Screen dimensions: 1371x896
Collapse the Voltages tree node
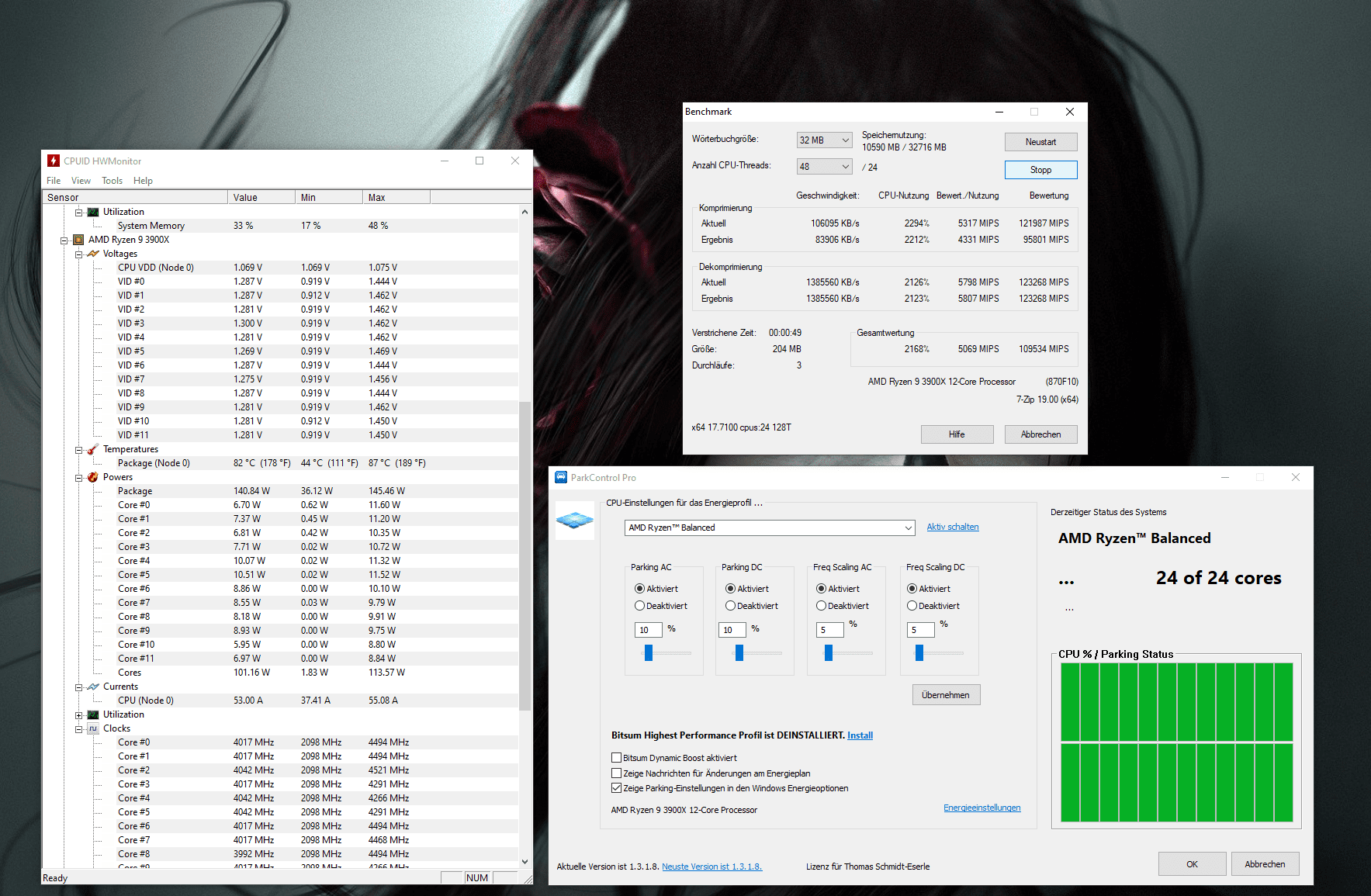coord(79,254)
